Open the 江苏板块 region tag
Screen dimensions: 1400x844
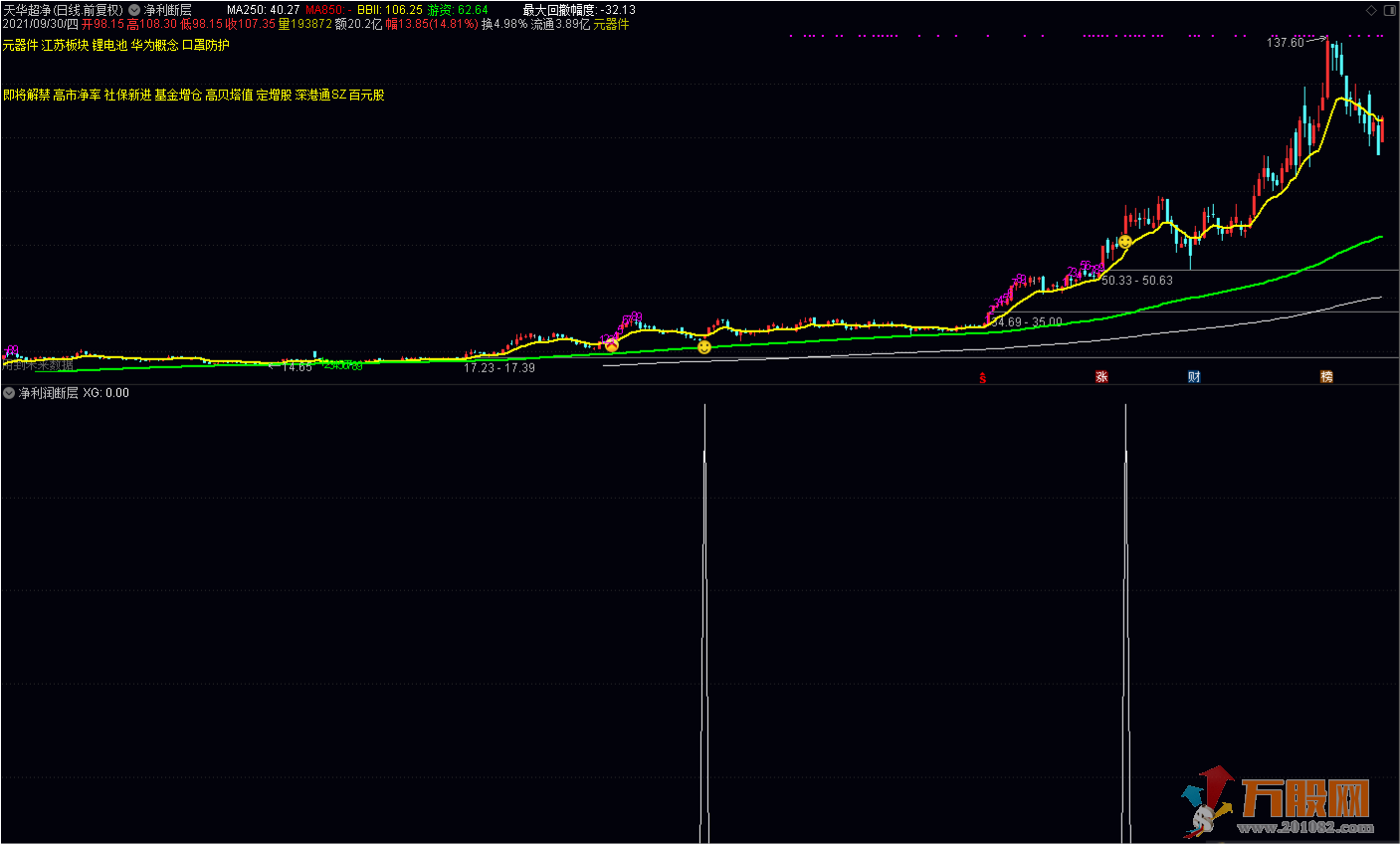click(65, 45)
